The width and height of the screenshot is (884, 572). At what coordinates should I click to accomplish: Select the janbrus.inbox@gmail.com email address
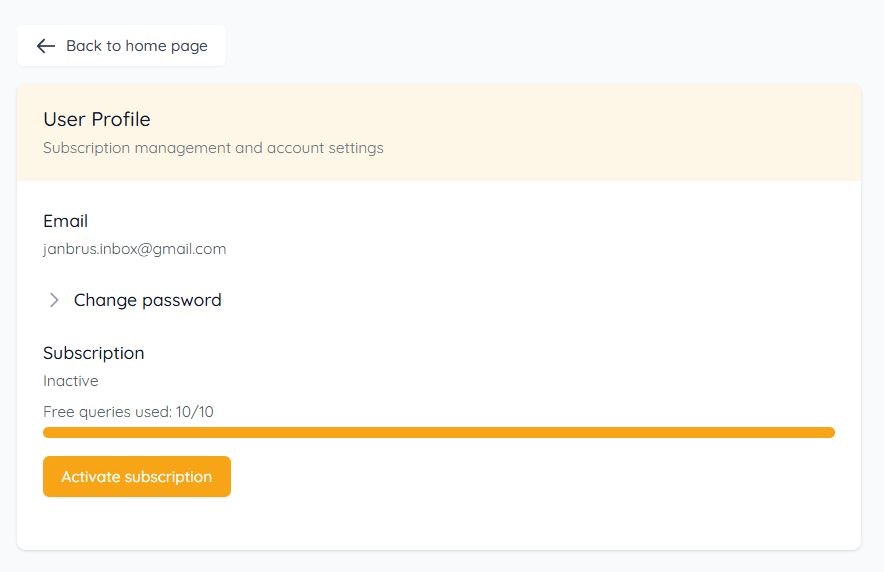click(135, 249)
